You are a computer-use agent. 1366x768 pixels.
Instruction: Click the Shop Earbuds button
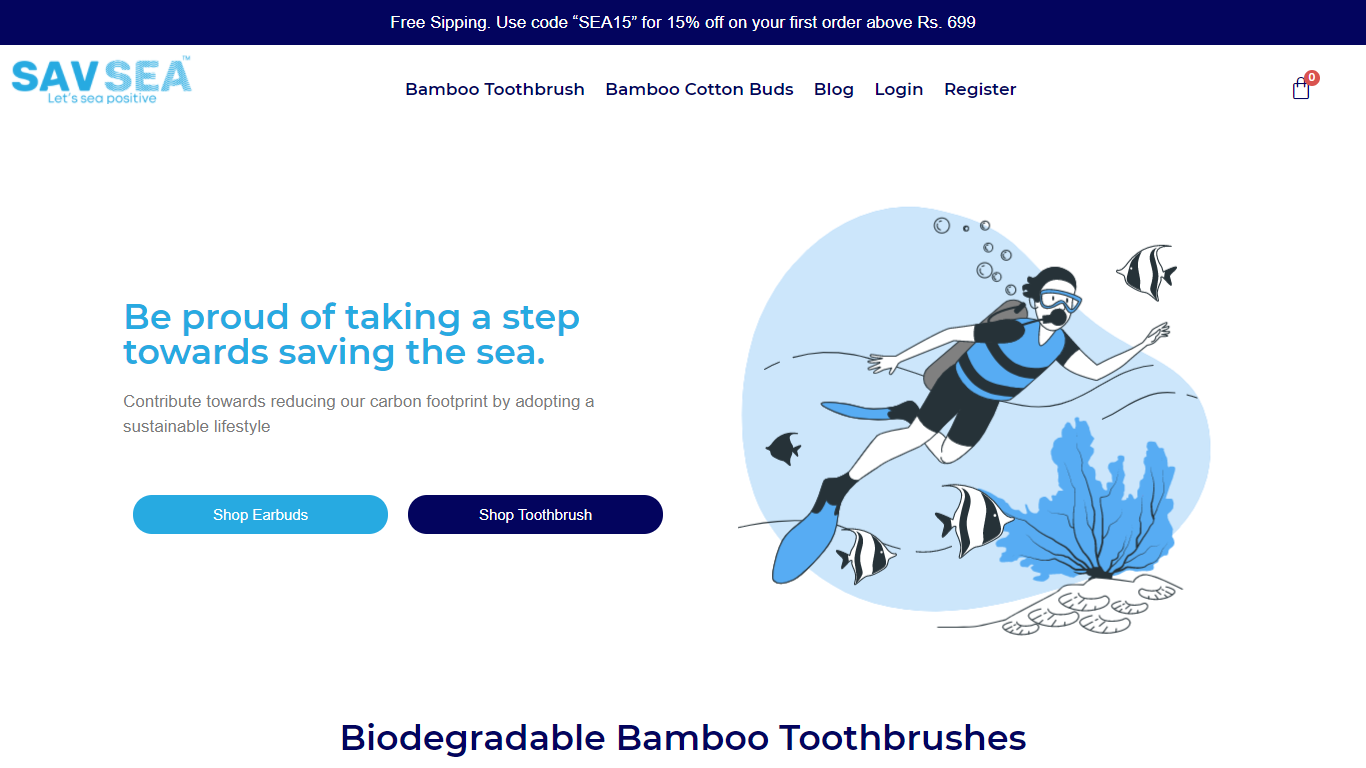coord(260,514)
